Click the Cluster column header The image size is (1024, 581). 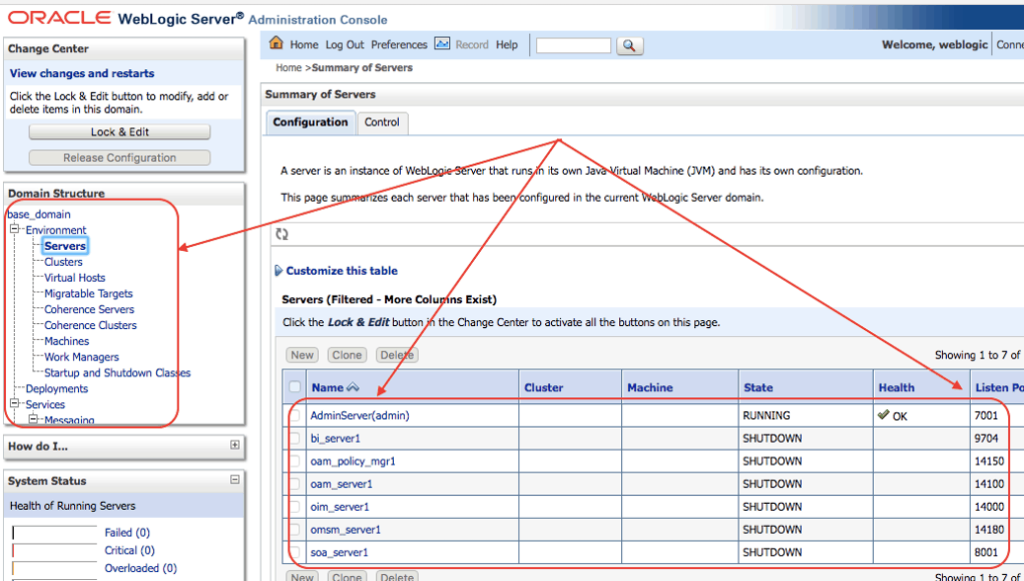coord(543,387)
